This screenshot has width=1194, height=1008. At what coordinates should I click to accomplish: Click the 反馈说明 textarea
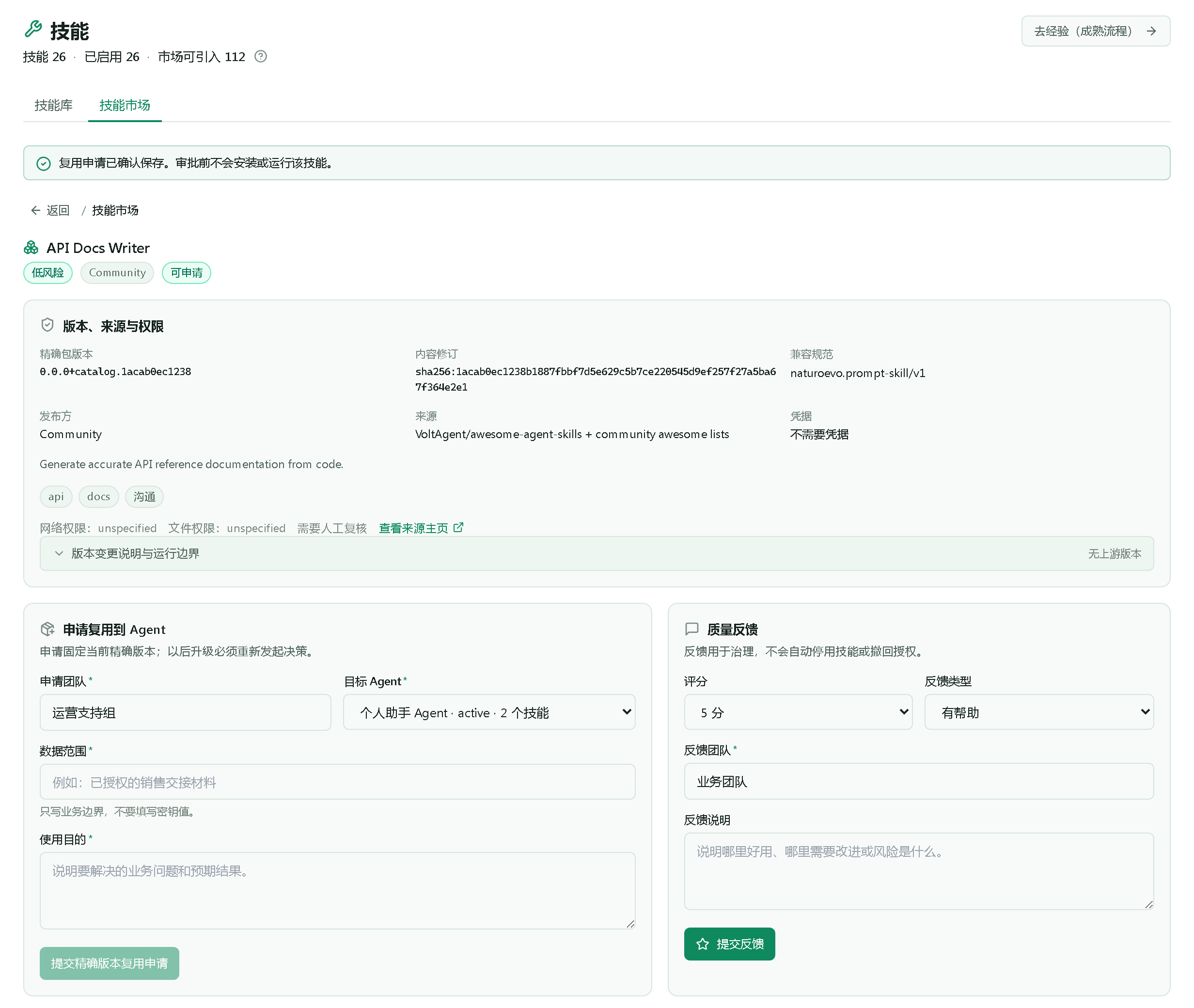pyautogui.click(x=919, y=871)
